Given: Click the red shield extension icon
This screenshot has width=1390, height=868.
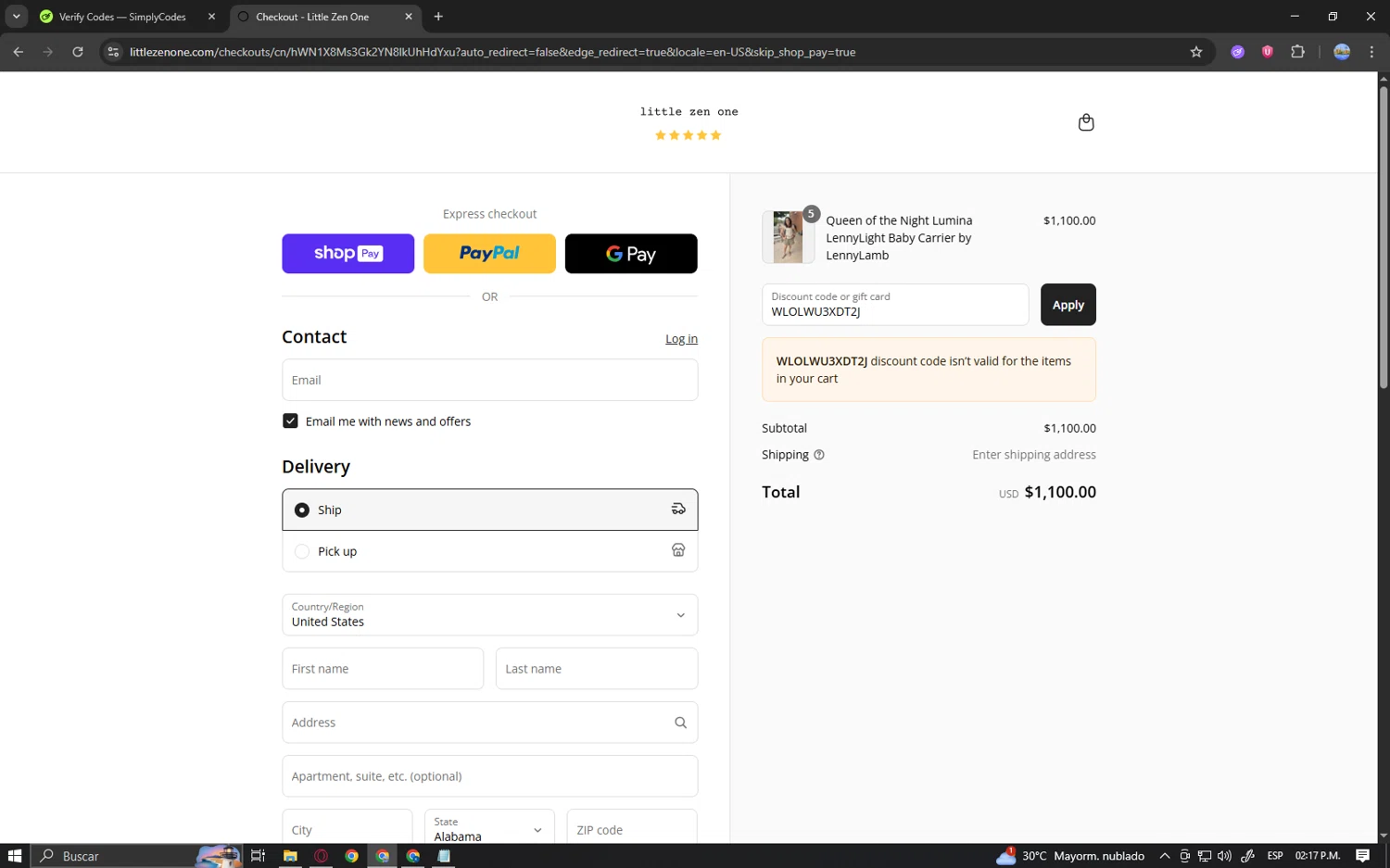Looking at the screenshot, I should (1267, 52).
